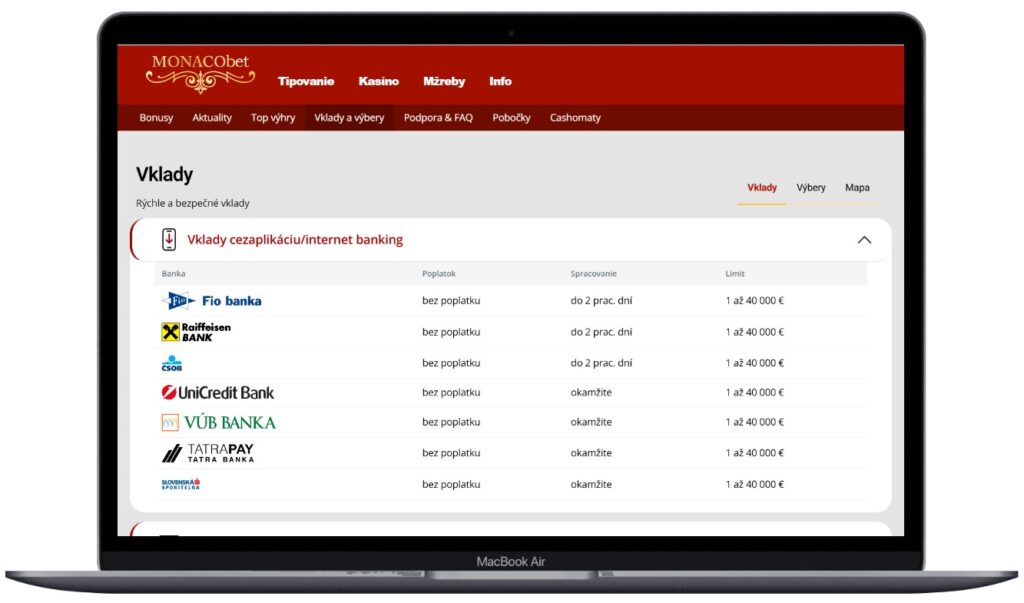
Task: Click 'okamžite' in the UniCredit Bank row
Action: (x=591, y=393)
